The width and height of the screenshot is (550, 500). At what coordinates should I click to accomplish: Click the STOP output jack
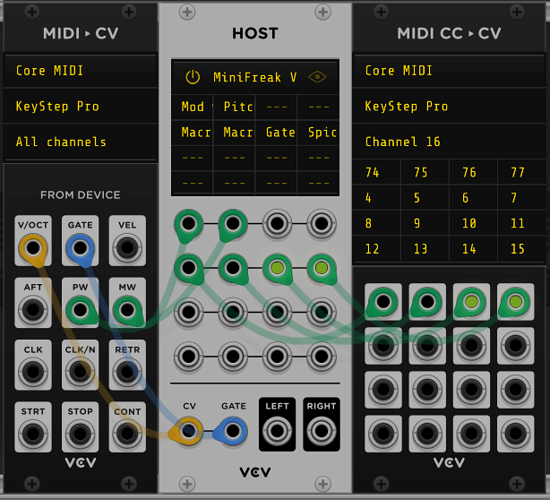pos(80,434)
